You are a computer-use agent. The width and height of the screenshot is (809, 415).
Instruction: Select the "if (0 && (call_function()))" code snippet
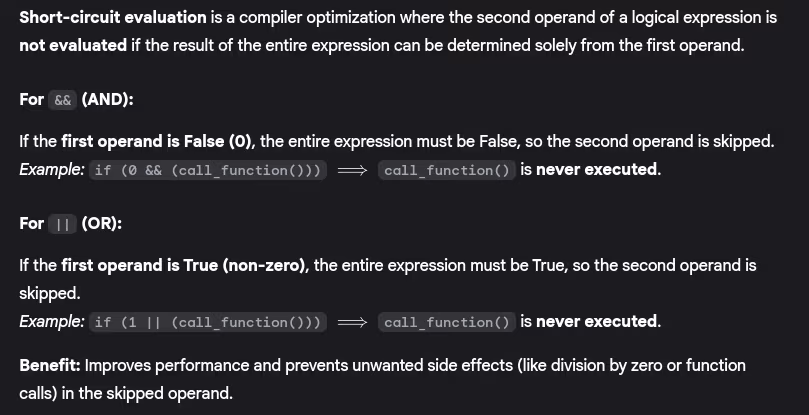(208, 170)
